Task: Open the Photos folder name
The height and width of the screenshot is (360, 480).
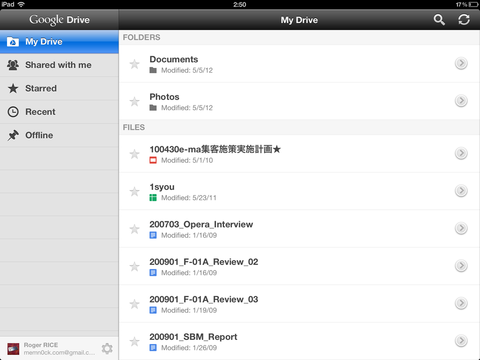Action: pos(164,97)
